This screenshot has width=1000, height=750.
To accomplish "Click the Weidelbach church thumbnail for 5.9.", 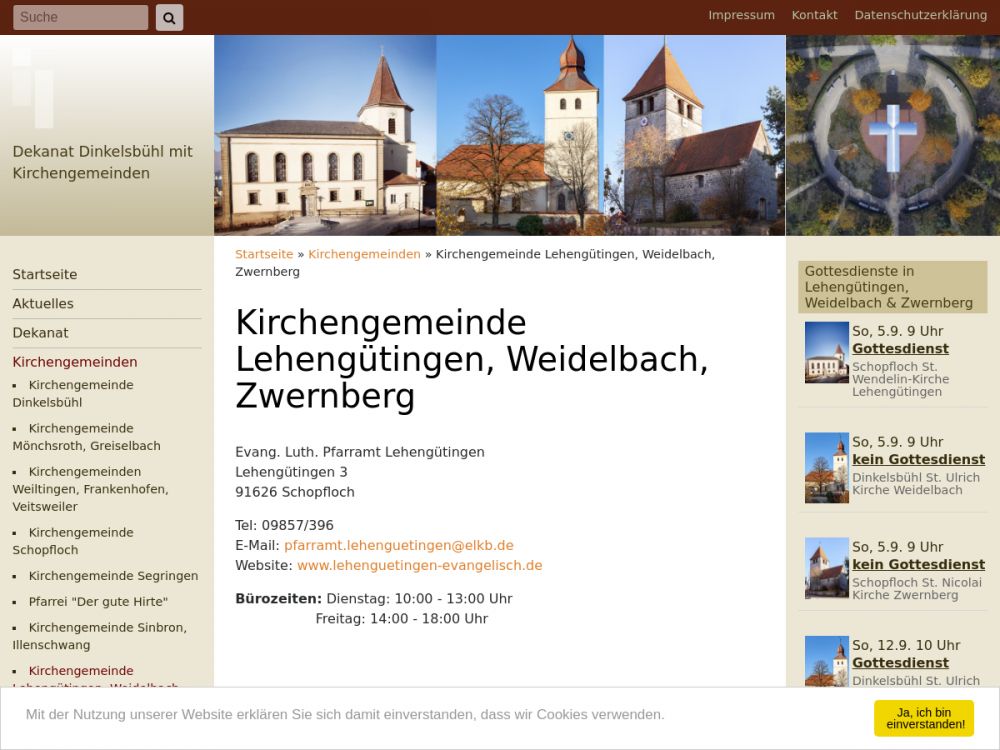I will tap(826, 467).
